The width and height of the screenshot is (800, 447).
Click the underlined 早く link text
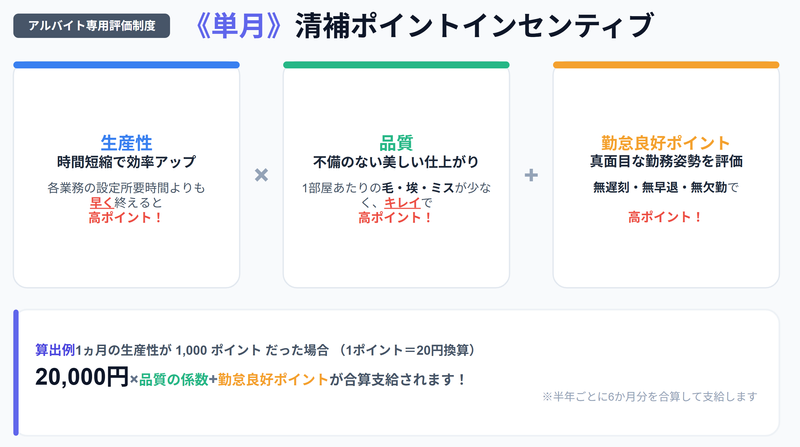tap(102, 203)
